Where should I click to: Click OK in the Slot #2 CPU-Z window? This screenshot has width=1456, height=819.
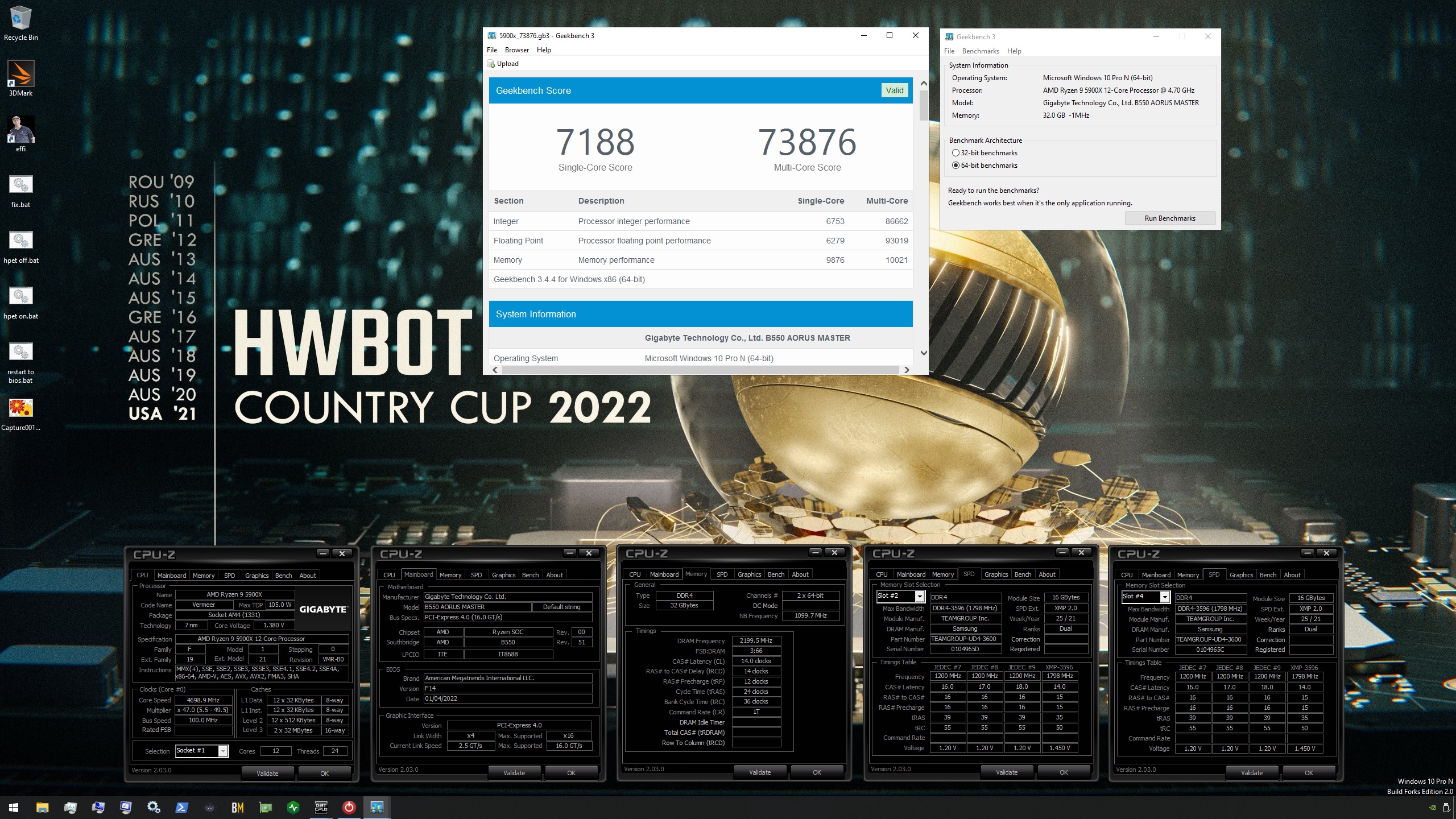click(1064, 772)
